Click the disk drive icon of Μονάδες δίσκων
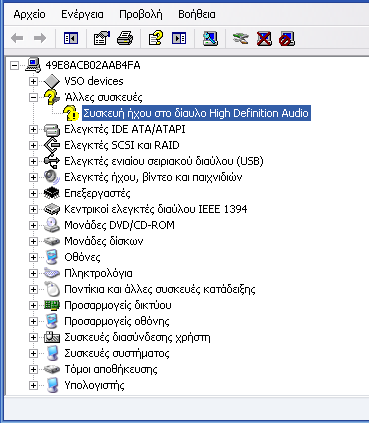The image size is (369, 423). point(52,241)
